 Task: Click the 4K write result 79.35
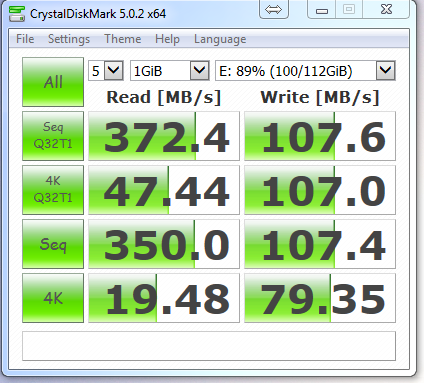[x=320, y=298]
